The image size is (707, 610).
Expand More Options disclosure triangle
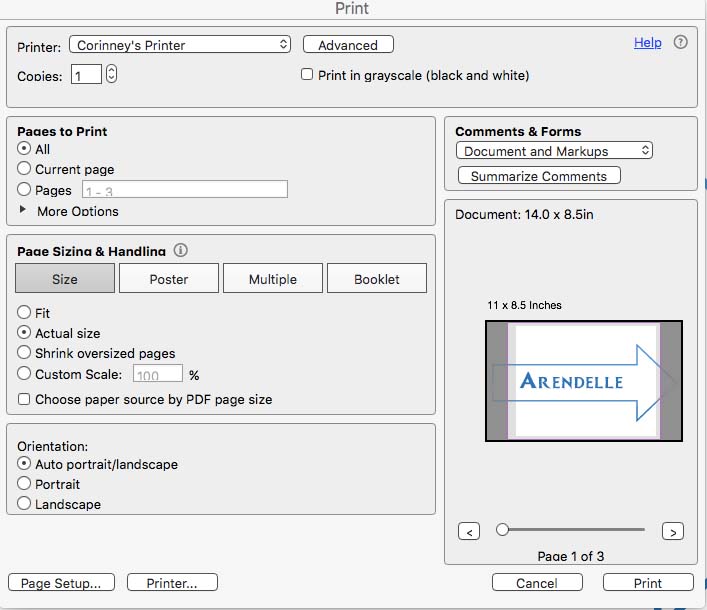tap(24, 211)
